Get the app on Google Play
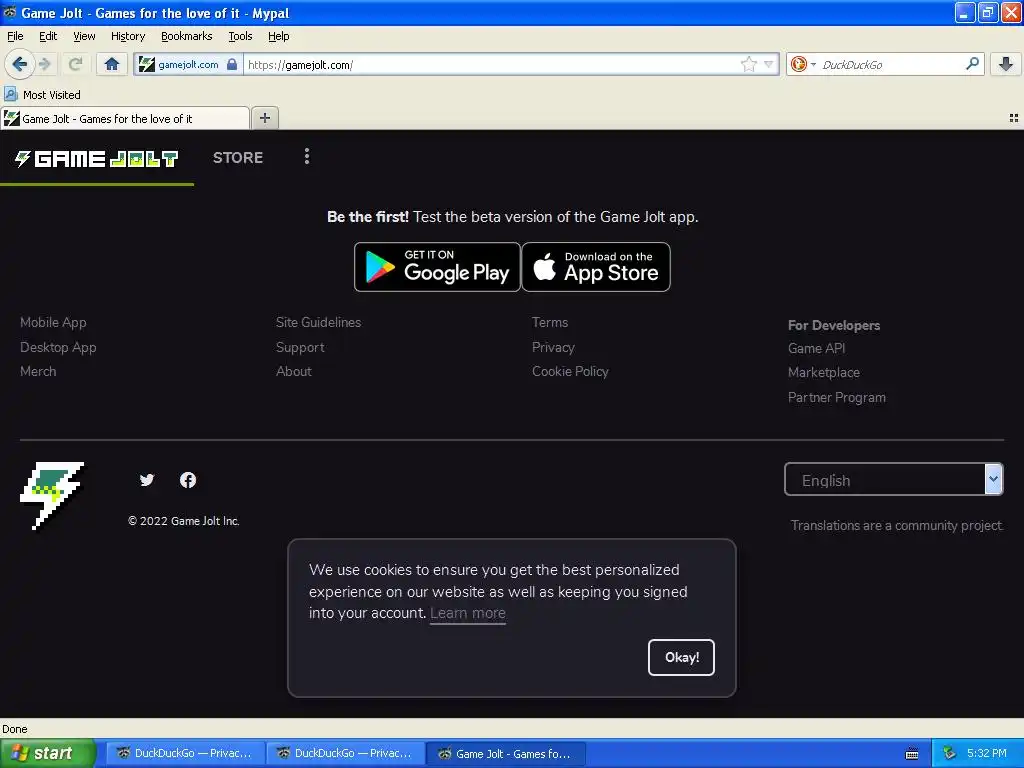The height and width of the screenshot is (768, 1024). point(437,266)
